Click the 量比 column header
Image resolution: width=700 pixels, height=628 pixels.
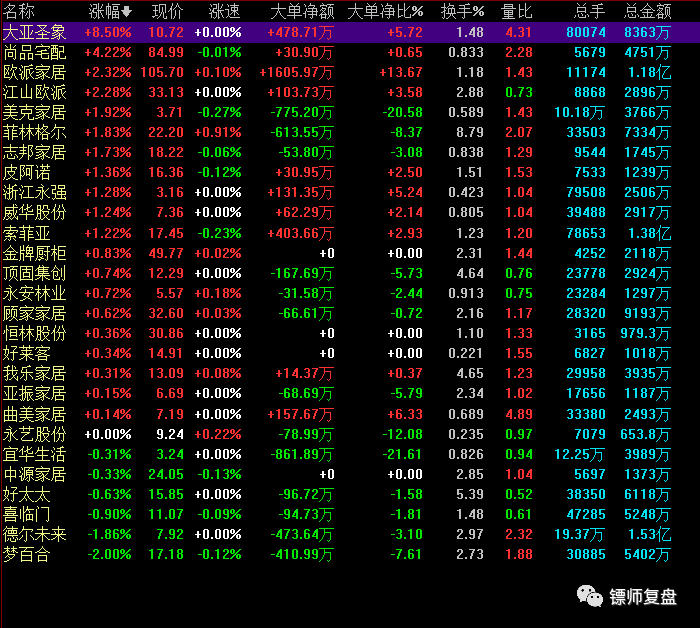[x=517, y=12]
